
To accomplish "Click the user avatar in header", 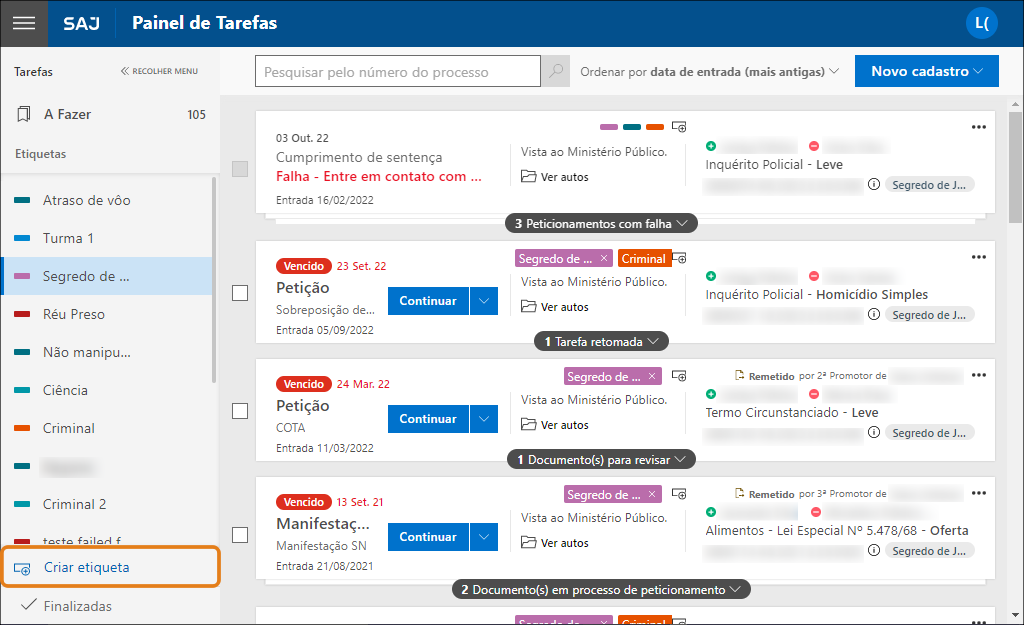I will click(980, 23).
